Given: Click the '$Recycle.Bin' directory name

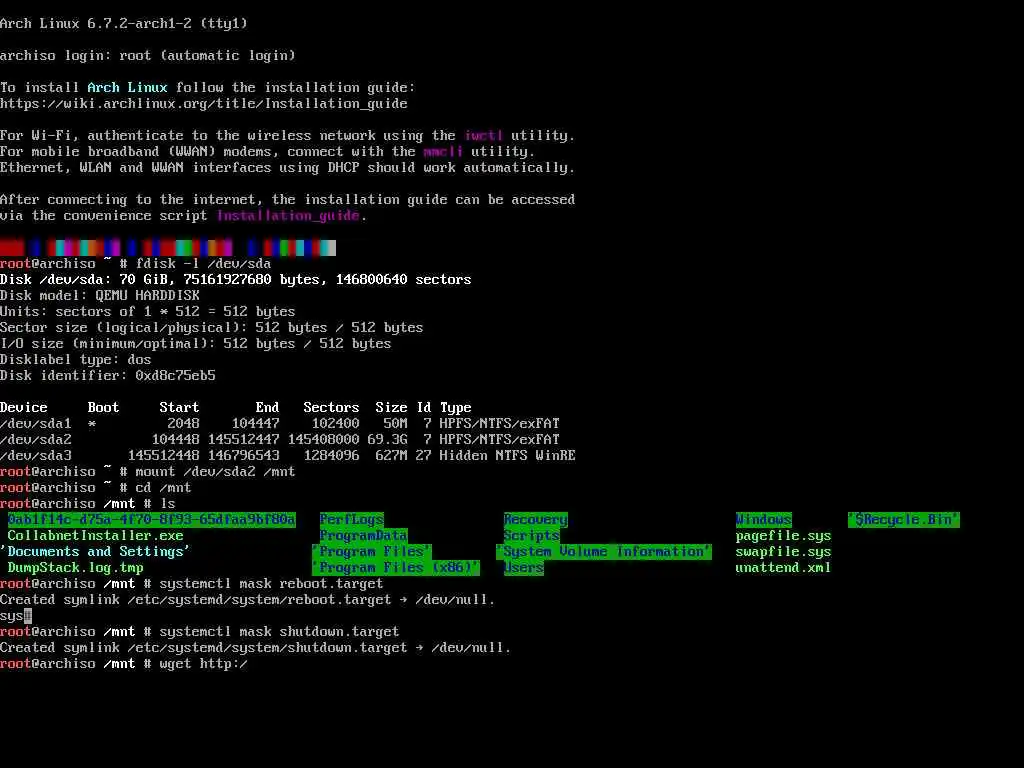Looking at the screenshot, I should [904, 519].
